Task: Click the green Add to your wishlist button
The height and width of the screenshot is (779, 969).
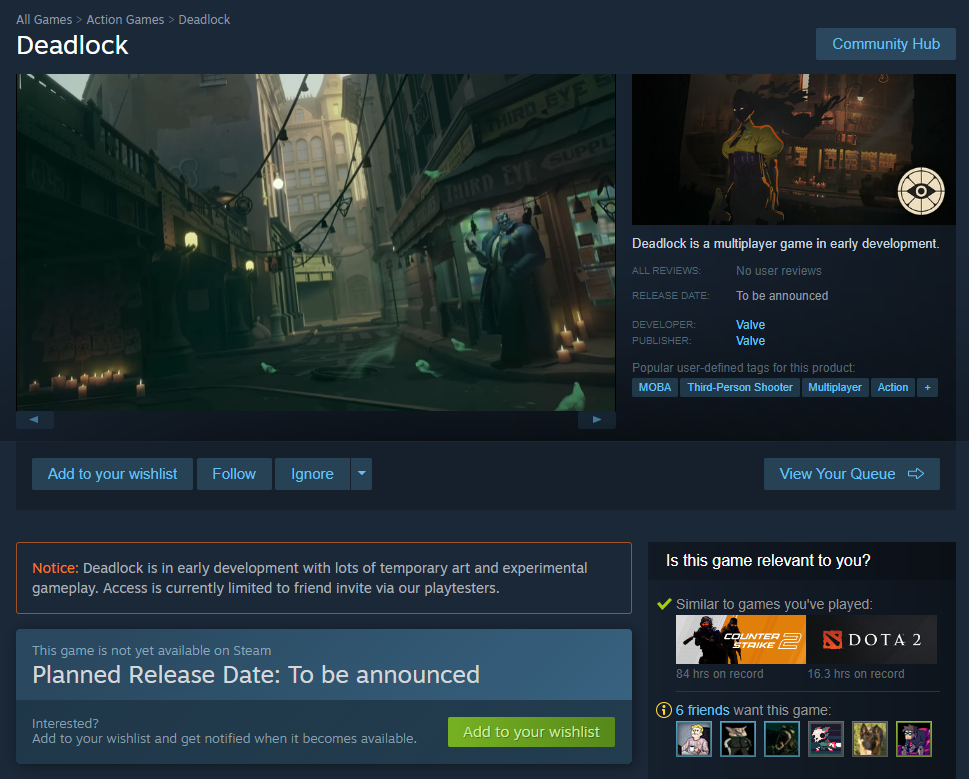Action: [x=531, y=732]
